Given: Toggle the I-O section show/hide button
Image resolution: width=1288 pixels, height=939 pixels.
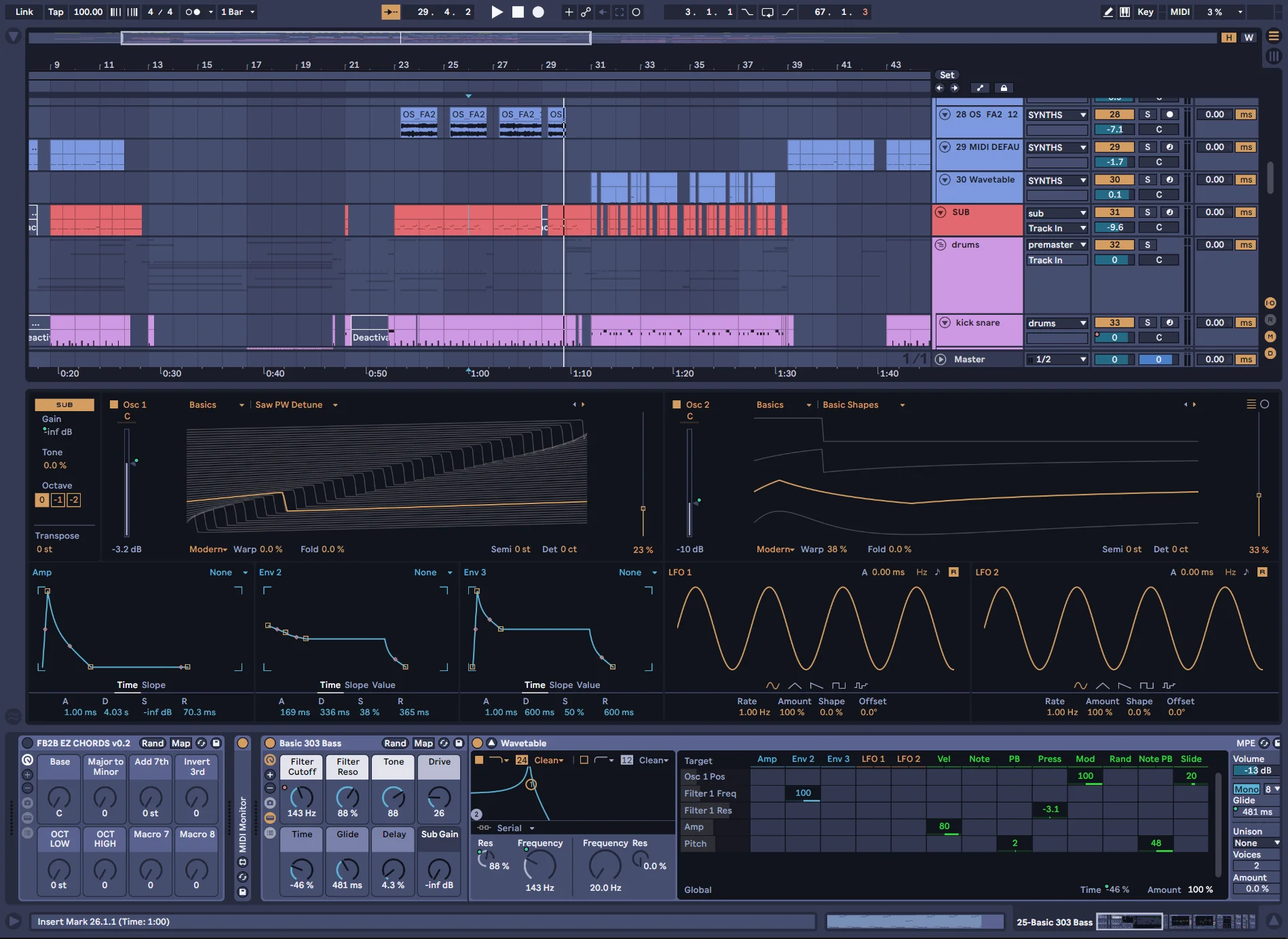Looking at the screenshot, I should click(x=1270, y=303).
